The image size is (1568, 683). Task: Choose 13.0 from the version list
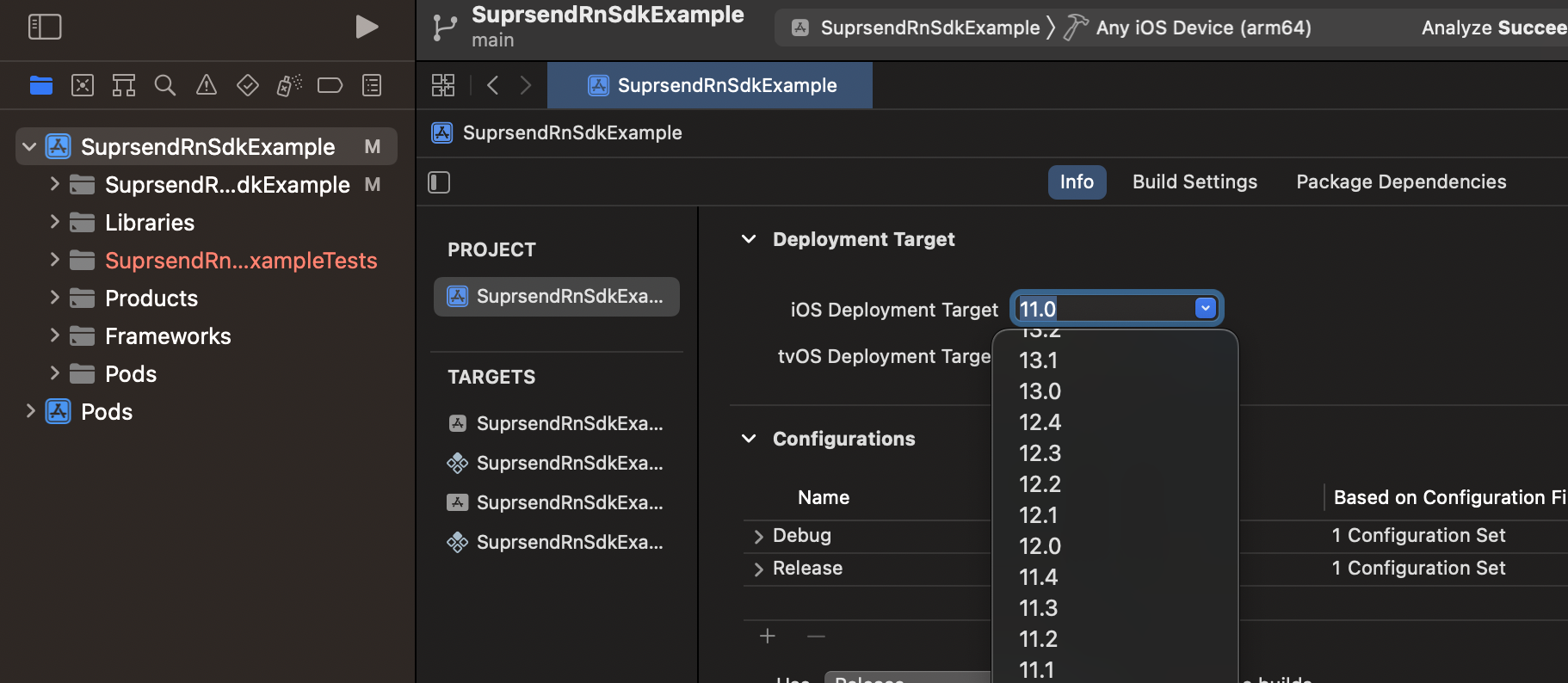pos(1114,391)
